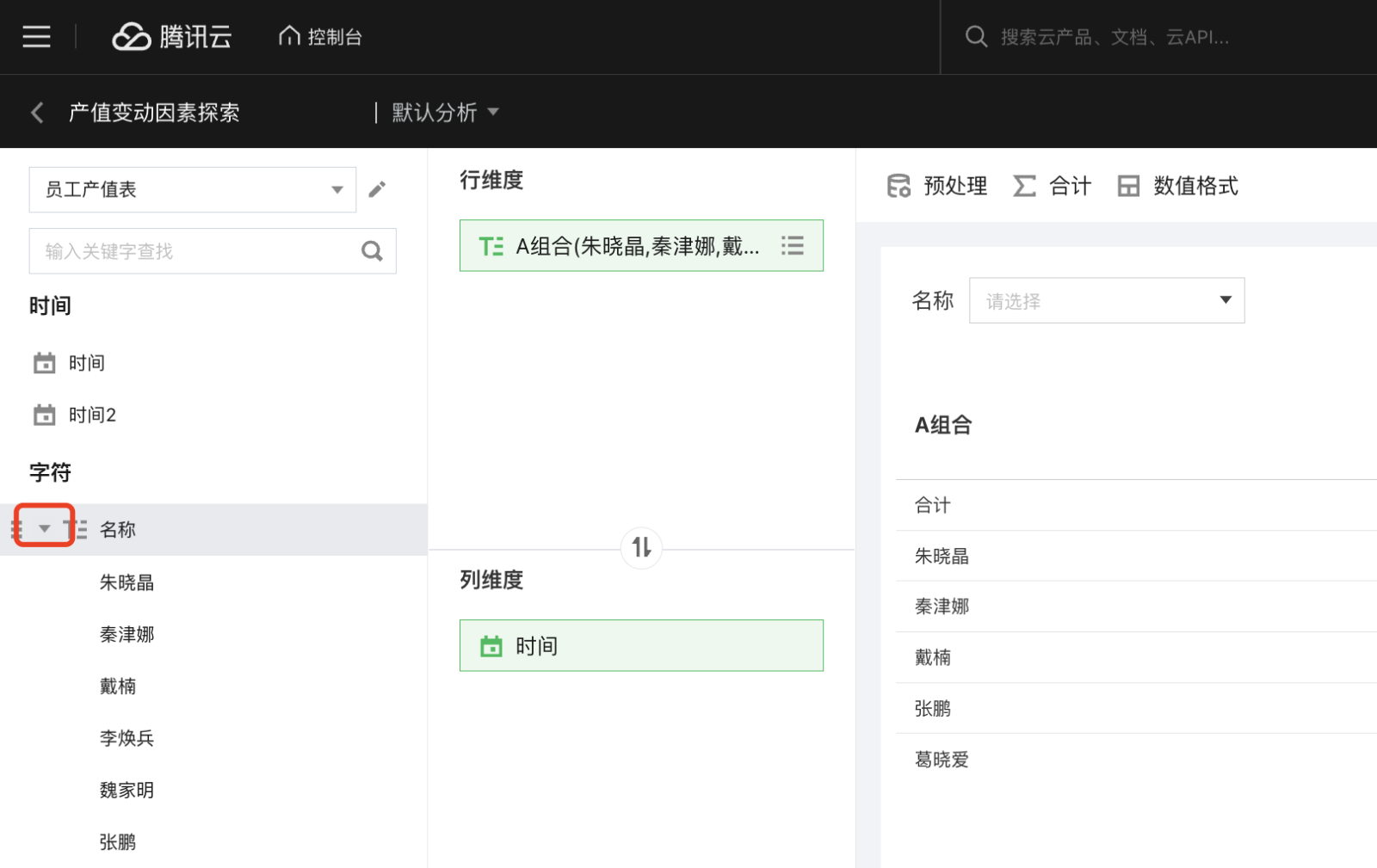Swap row and column dimensions icon
The width and height of the screenshot is (1377, 868).
641,547
